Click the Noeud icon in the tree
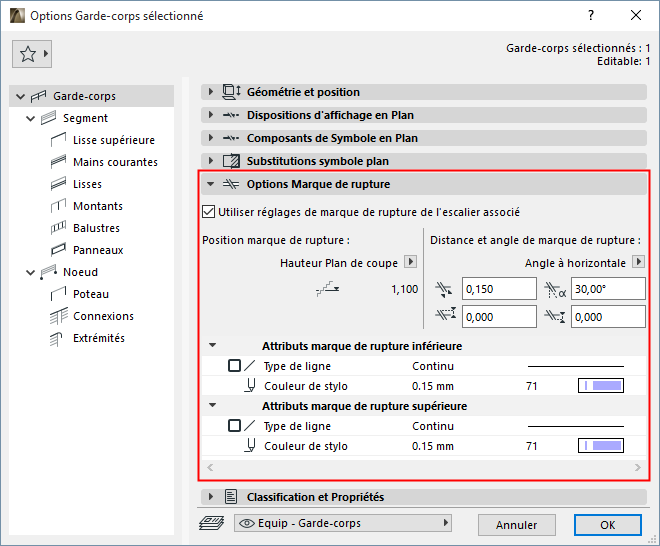Image resolution: width=660 pixels, height=546 pixels. click(x=48, y=272)
